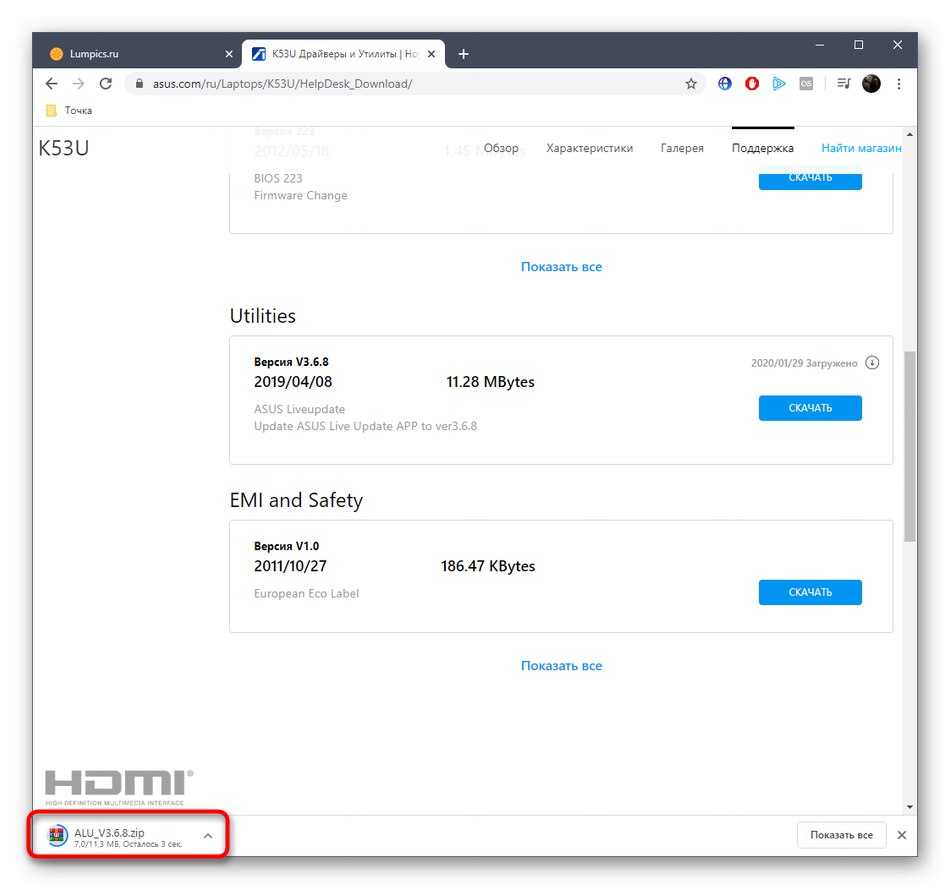Show all items above Utilities
The width and height of the screenshot is (950, 889).
point(562,267)
